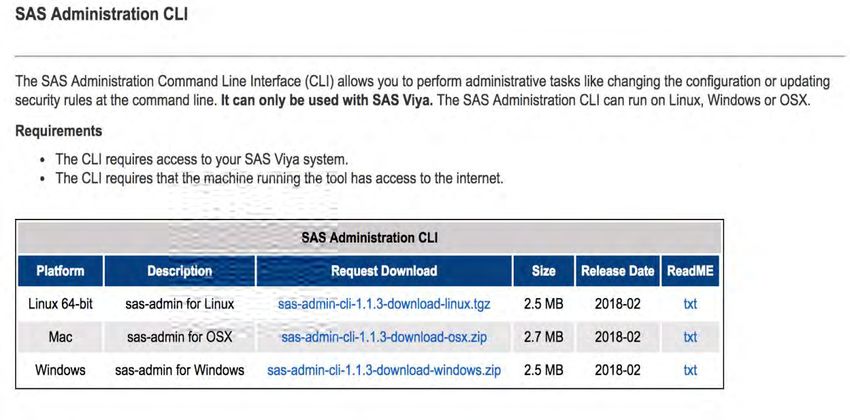Click the Size column header
The width and height of the screenshot is (850, 420).
point(543,270)
